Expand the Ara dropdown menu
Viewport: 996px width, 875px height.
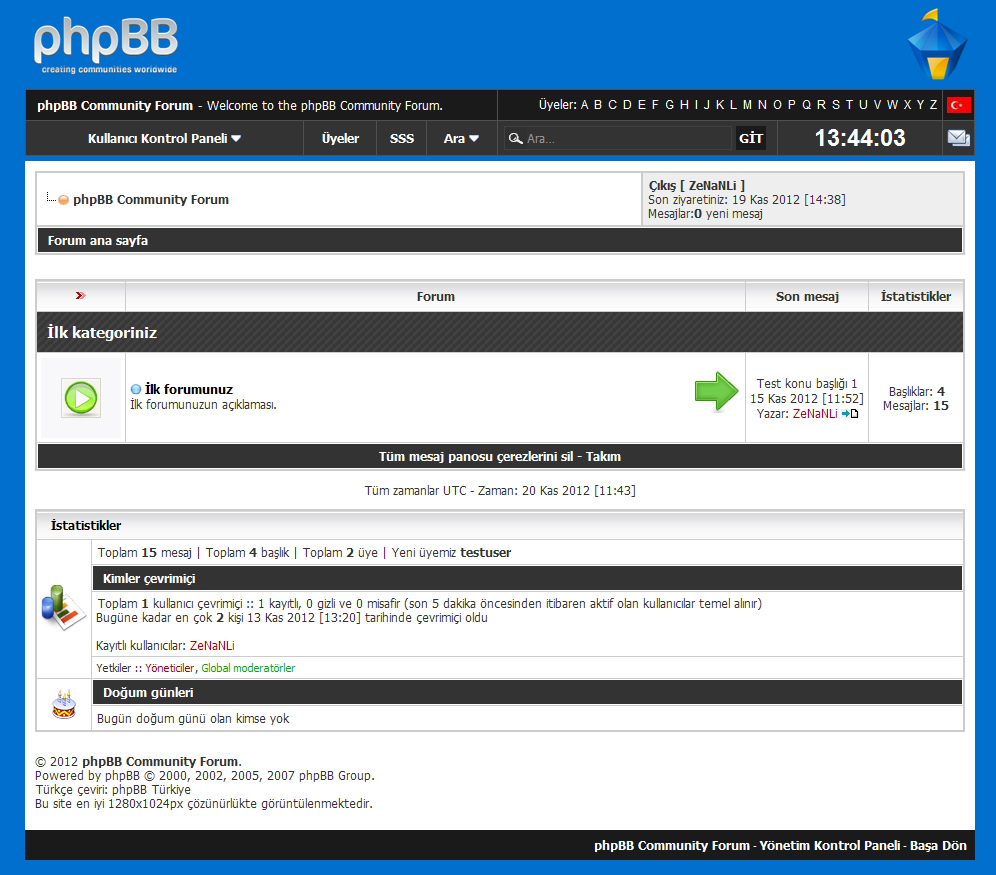tap(461, 138)
